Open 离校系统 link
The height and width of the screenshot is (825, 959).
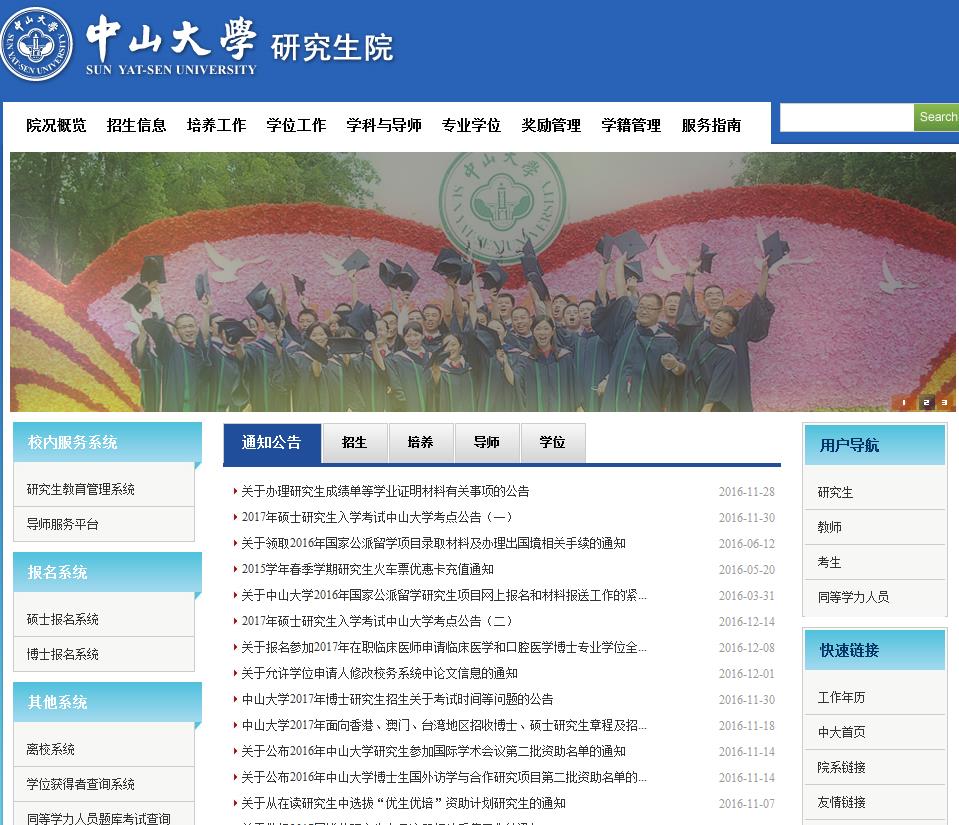coord(50,749)
